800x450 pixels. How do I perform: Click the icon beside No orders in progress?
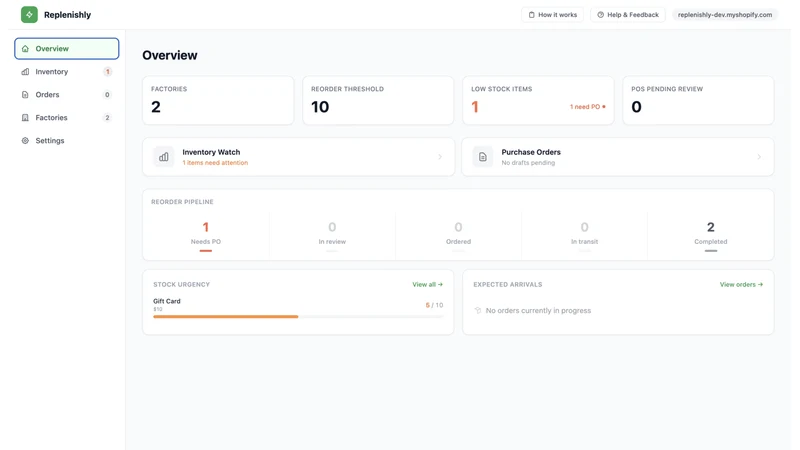(x=478, y=310)
